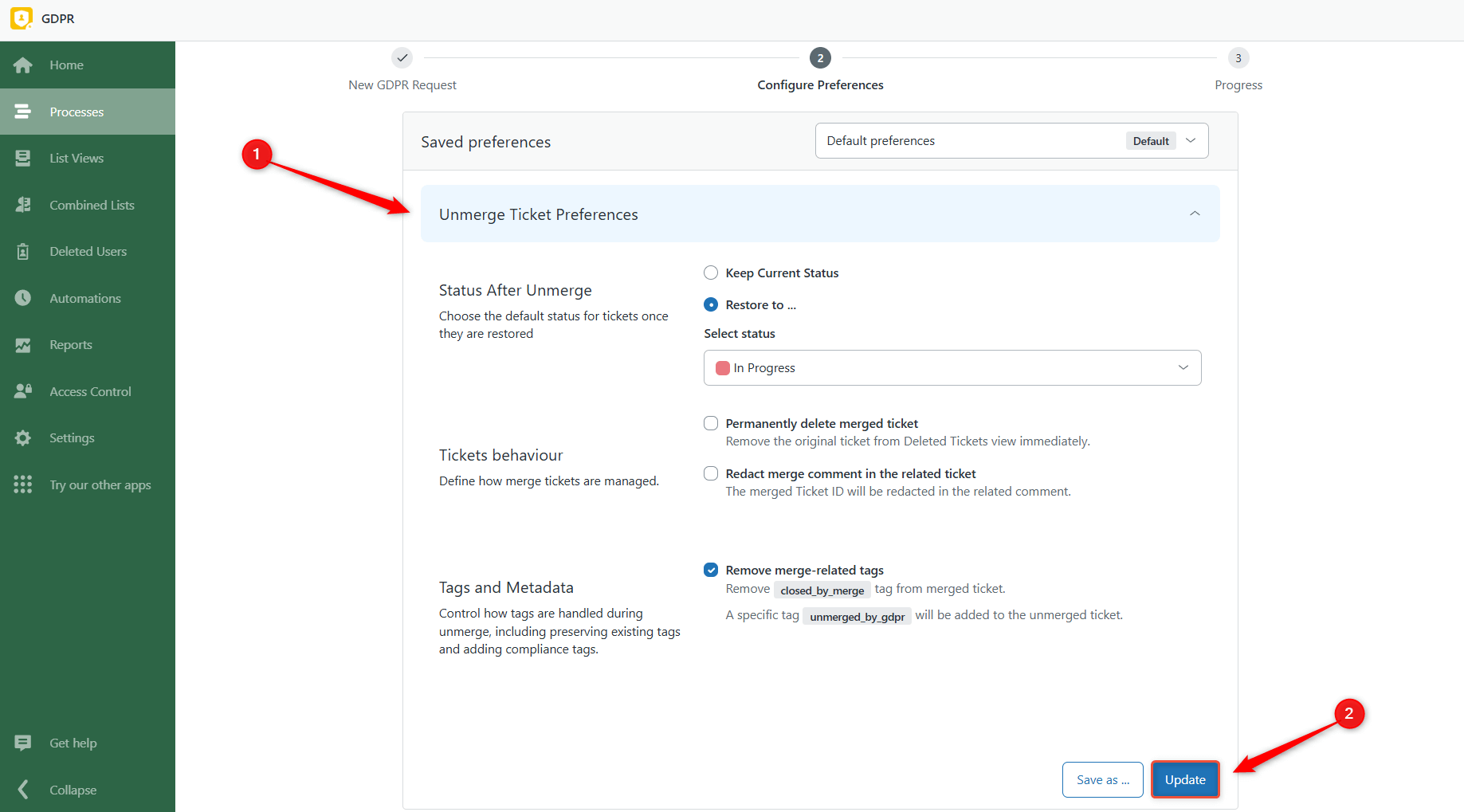Open the Saved preferences dropdown
1464x812 pixels.
point(1011,141)
